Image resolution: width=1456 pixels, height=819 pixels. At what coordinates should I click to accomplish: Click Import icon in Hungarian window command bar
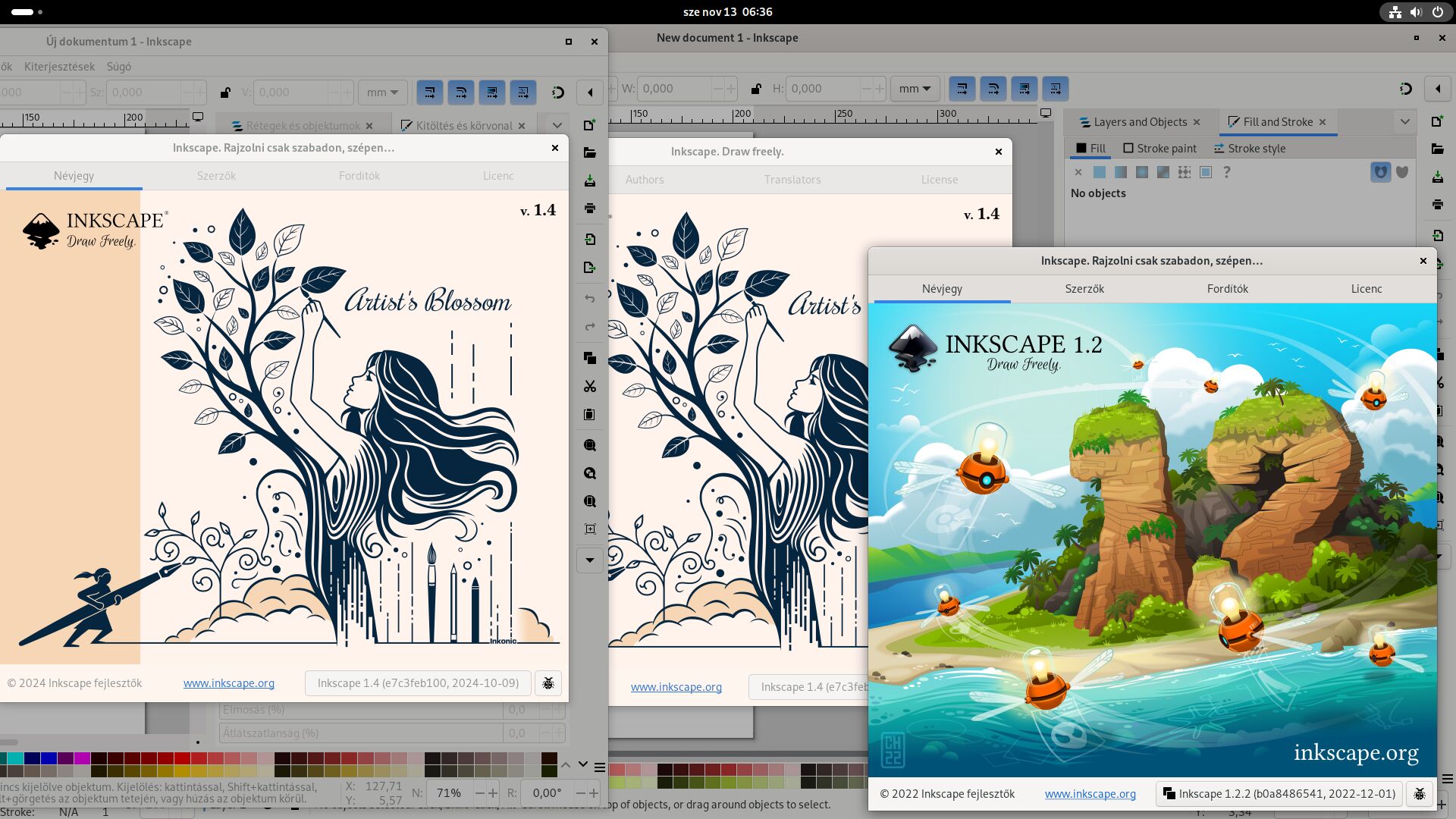point(590,239)
